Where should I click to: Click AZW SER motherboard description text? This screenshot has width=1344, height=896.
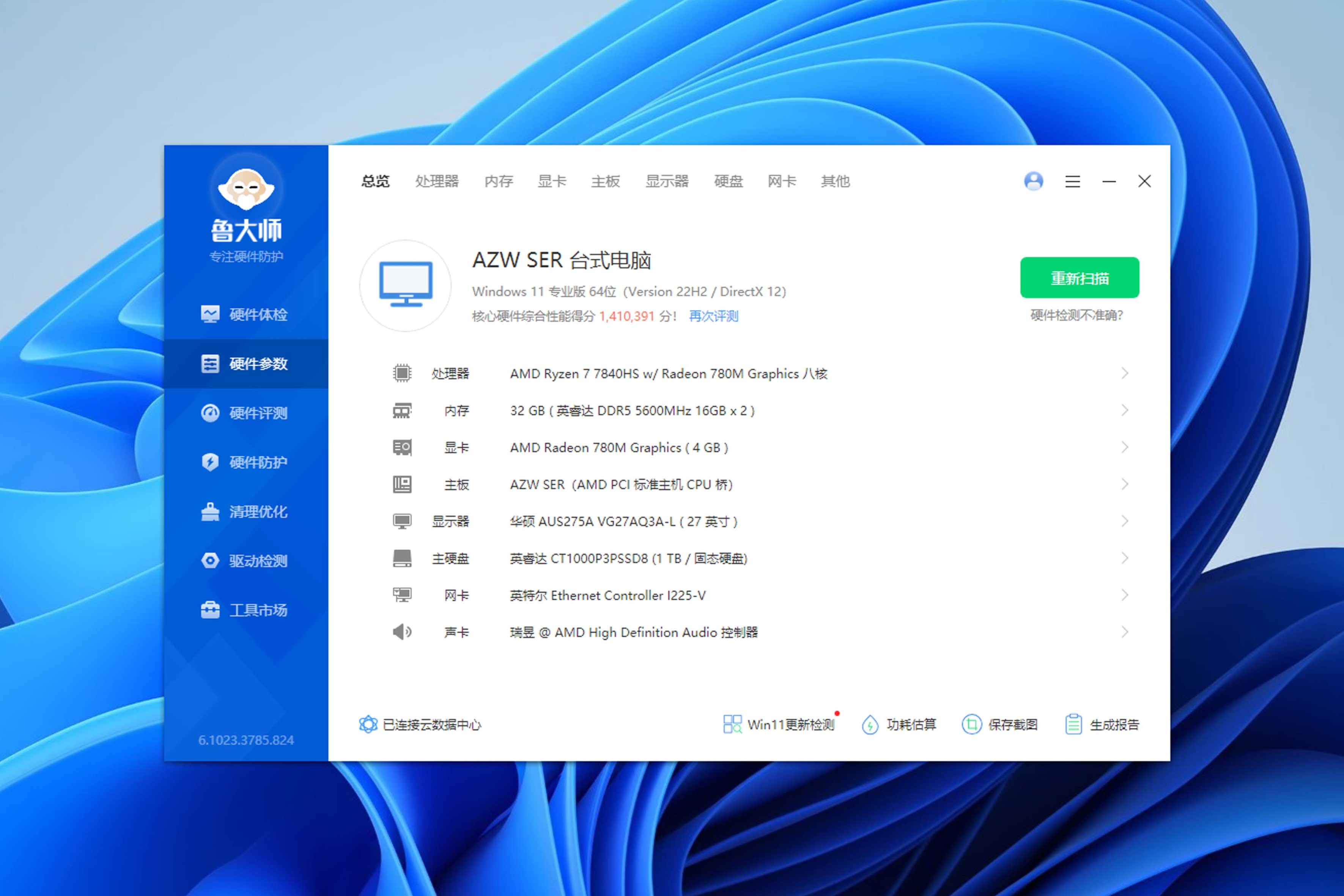tap(621, 484)
